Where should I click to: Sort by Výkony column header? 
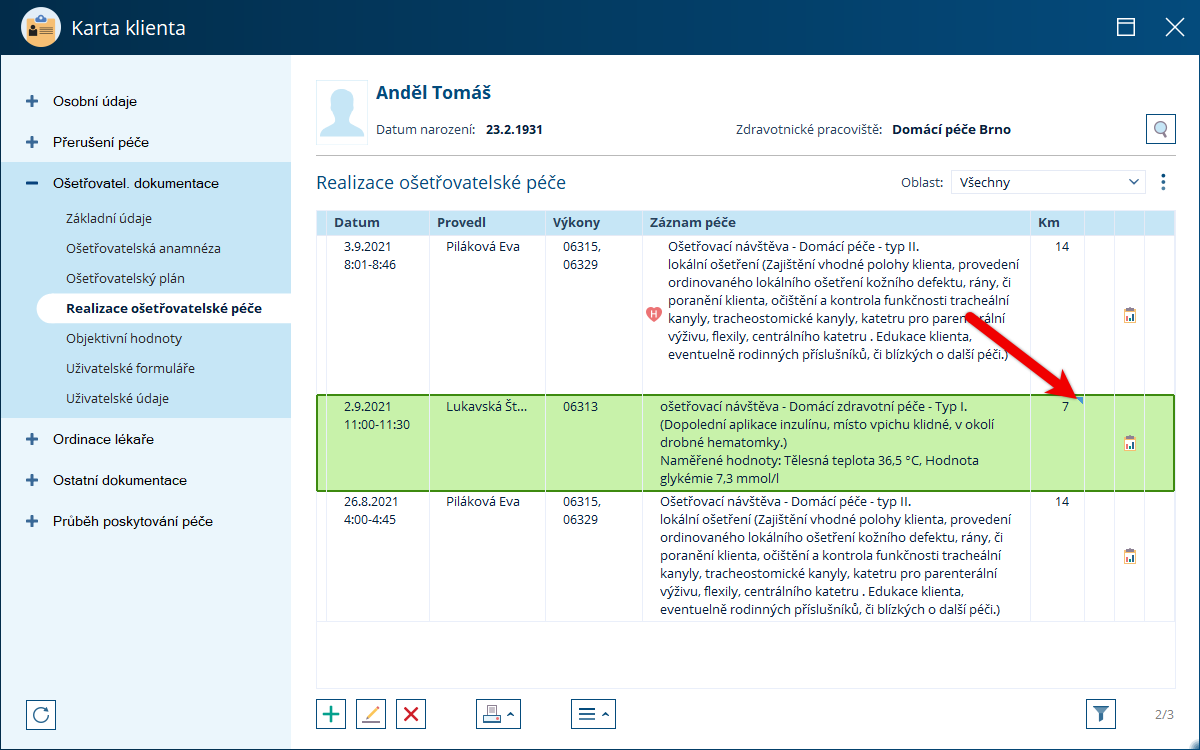click(593, 223)
